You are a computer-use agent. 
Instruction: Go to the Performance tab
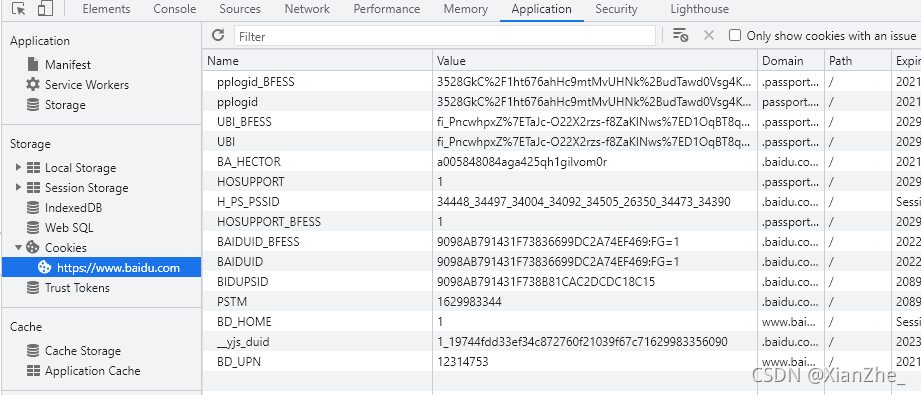(x=387, y=9)
